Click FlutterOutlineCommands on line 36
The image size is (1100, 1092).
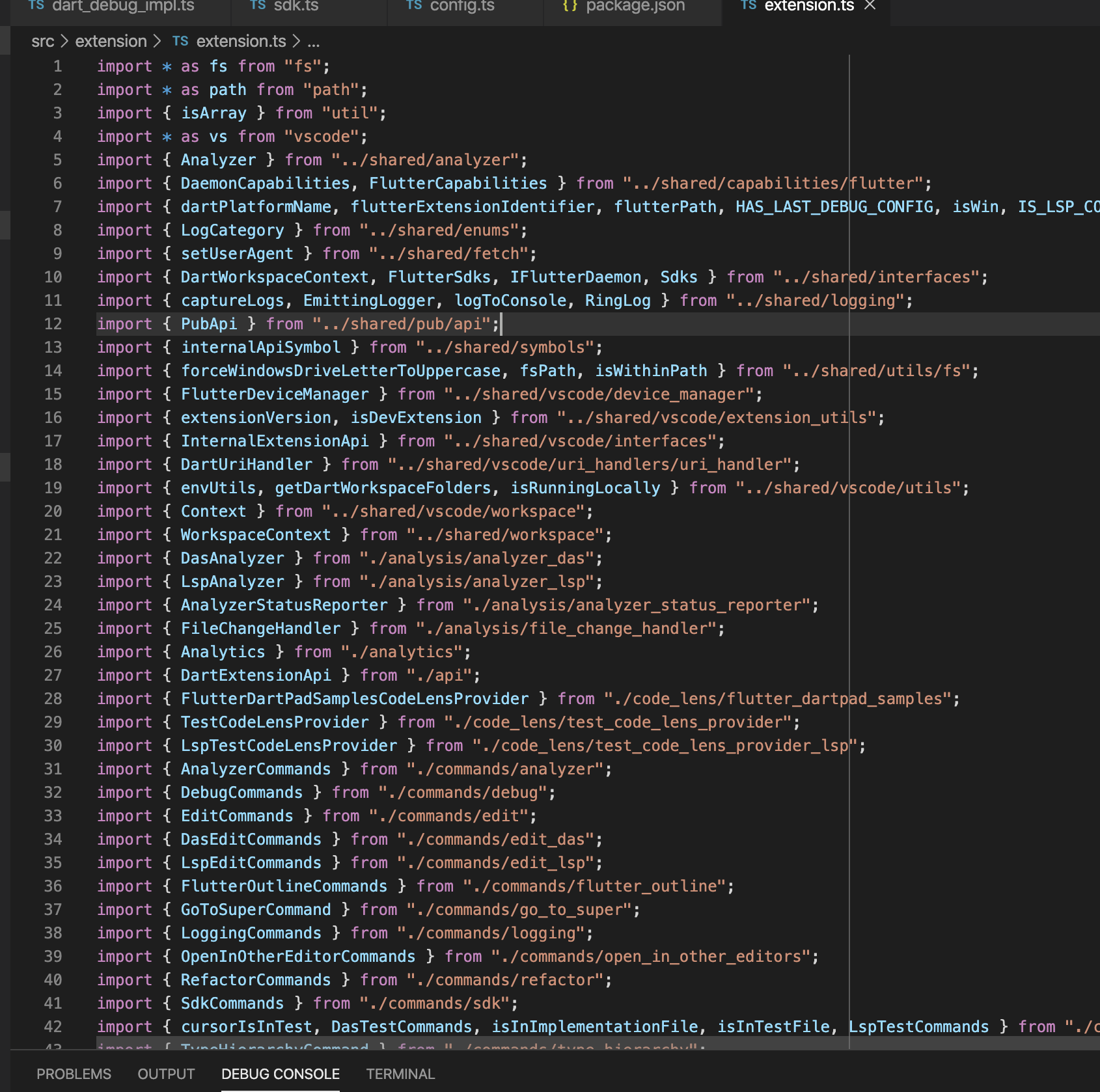(284, 886)
